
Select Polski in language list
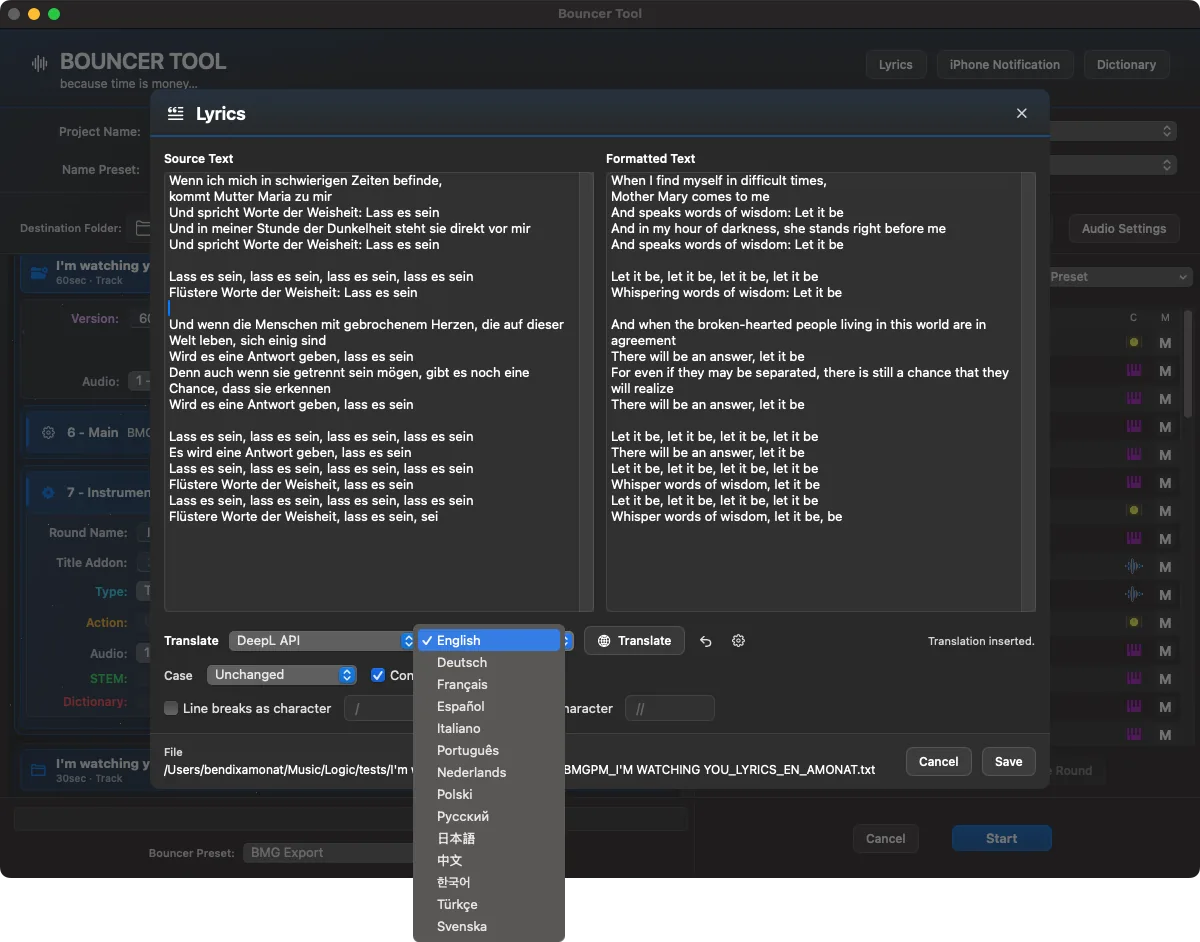(490, 795)
